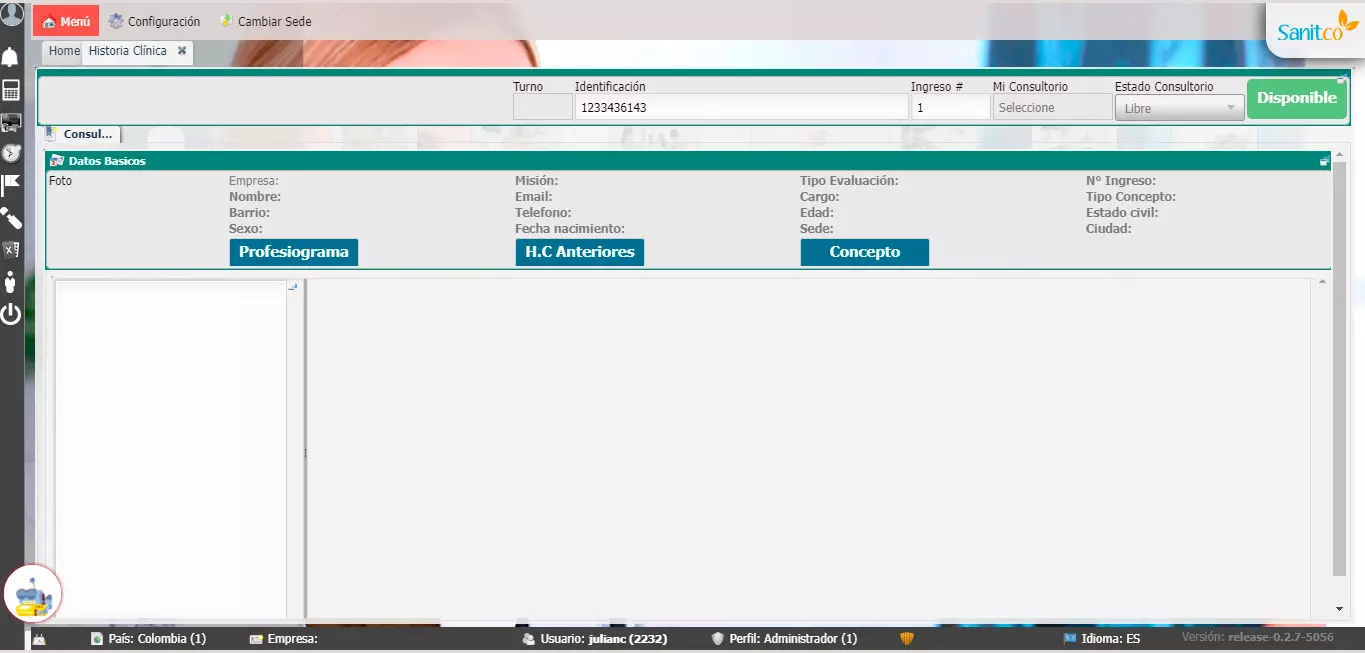
Task: Switch to the Home tab
Action: [x=64, y=51]
